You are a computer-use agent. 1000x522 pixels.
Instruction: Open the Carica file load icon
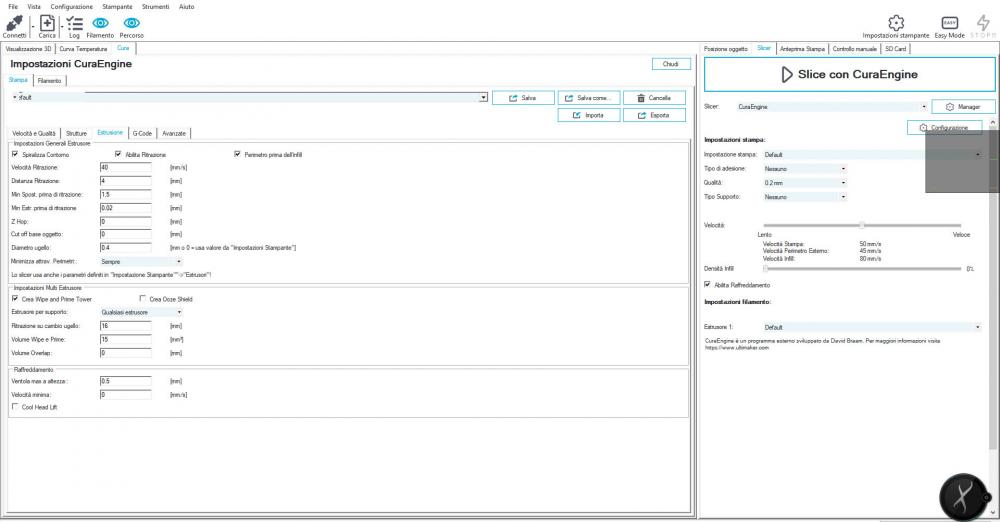pos(47,22)
